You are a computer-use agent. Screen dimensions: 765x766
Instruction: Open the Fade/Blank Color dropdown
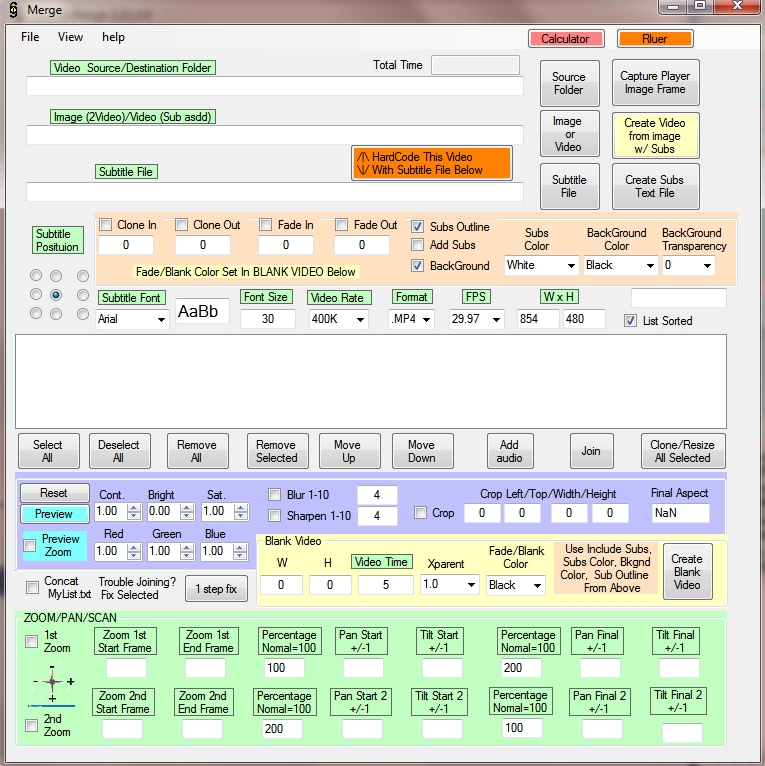[516, 585]
